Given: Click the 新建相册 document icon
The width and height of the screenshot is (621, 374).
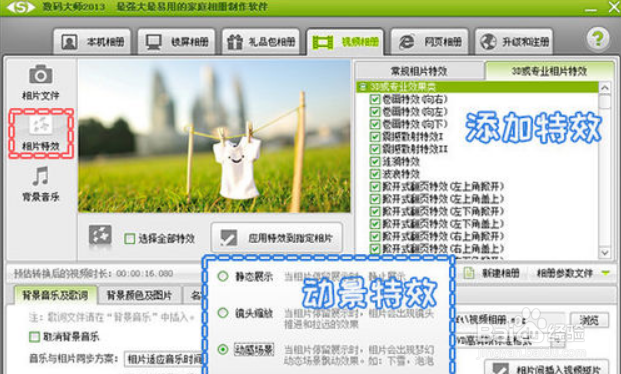Looking at the screenshot, I should [469, 273].
